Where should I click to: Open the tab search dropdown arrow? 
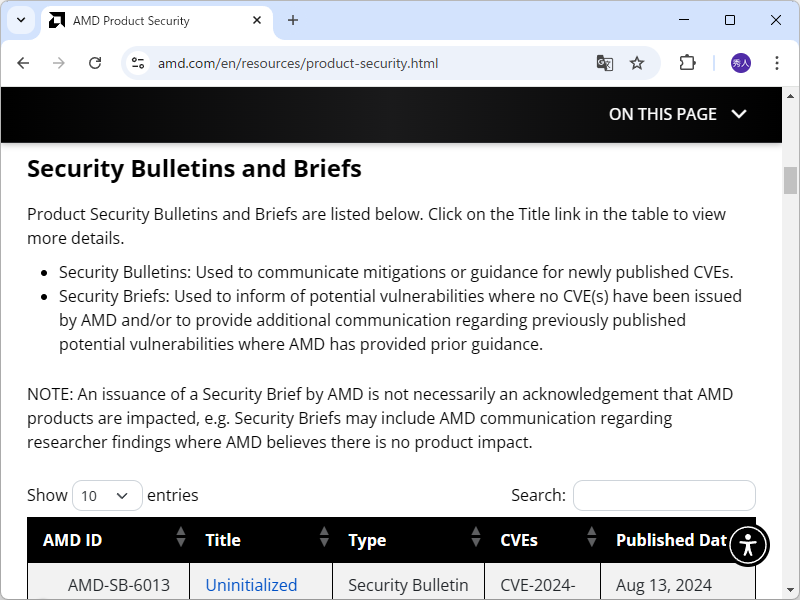click(x=21, y=20)
